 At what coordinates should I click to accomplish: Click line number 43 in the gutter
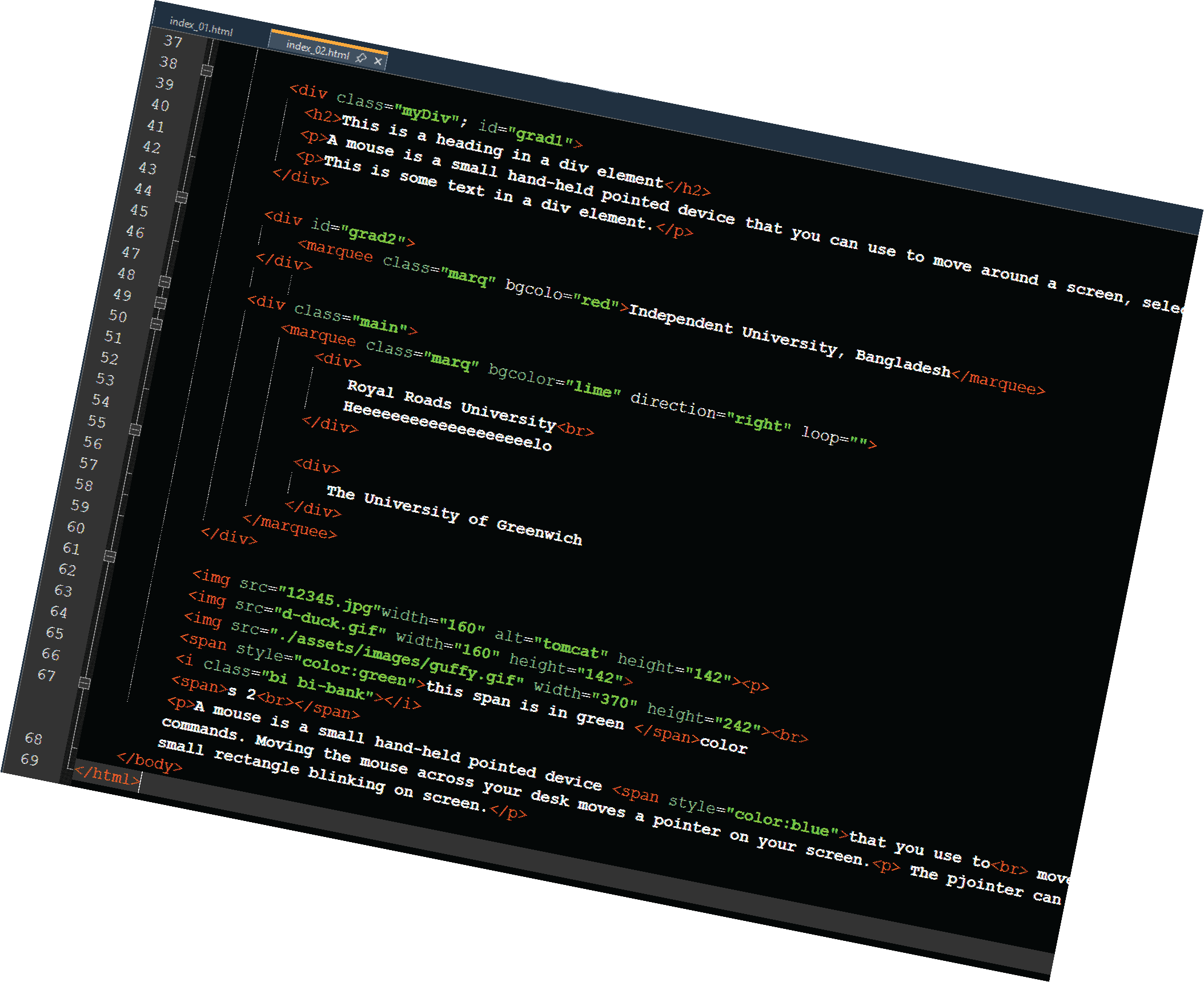click(x=147, y=168)
